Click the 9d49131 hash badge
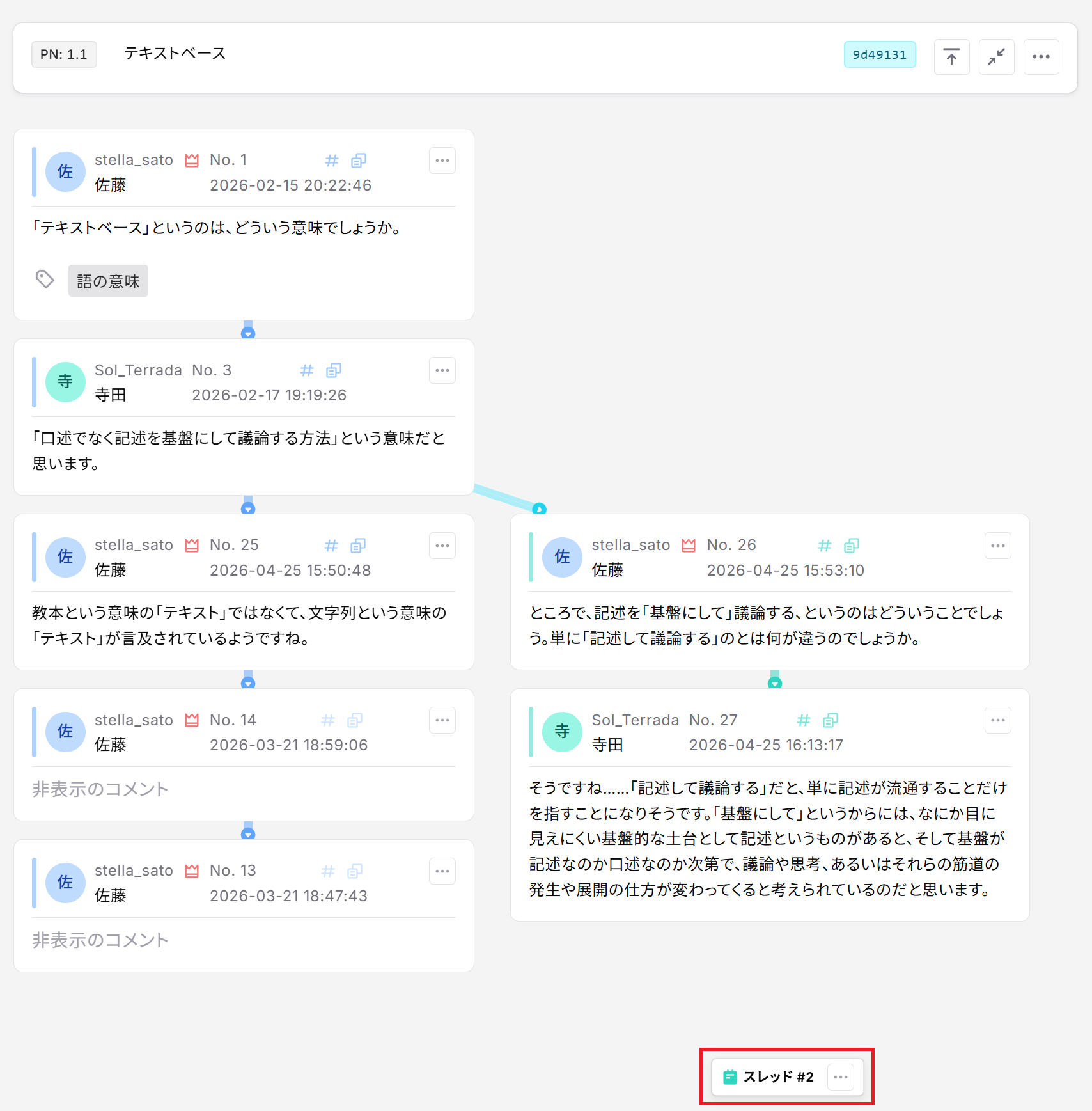Image resolution: width=1092 pixels, height=1111 pixels. tap(879, 54)
